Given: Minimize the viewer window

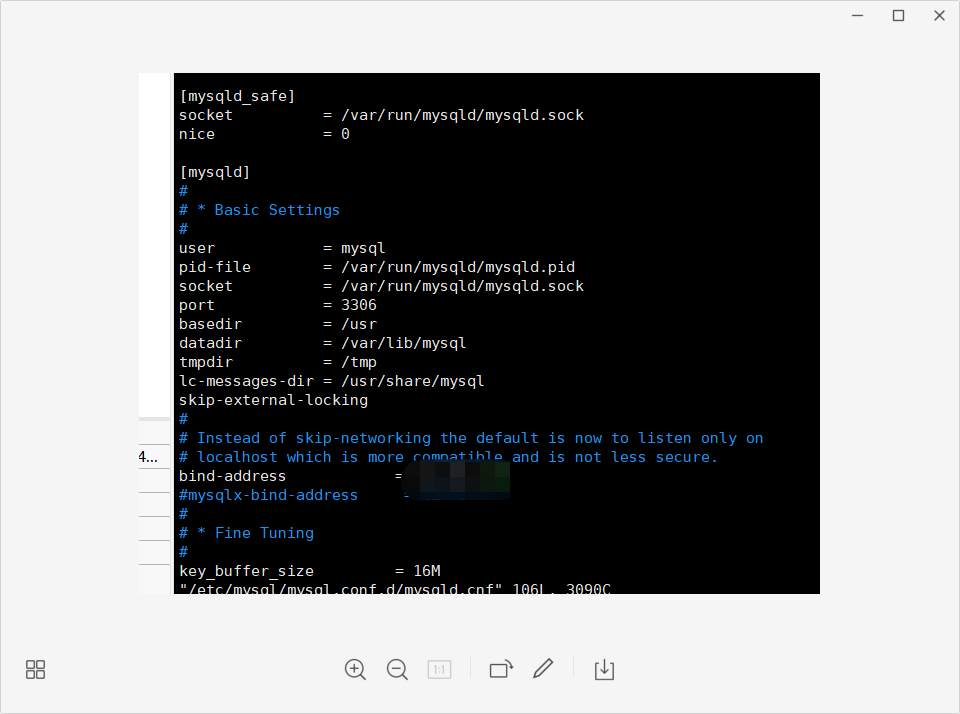Looking at the screenshot, I should pos(857,15).
